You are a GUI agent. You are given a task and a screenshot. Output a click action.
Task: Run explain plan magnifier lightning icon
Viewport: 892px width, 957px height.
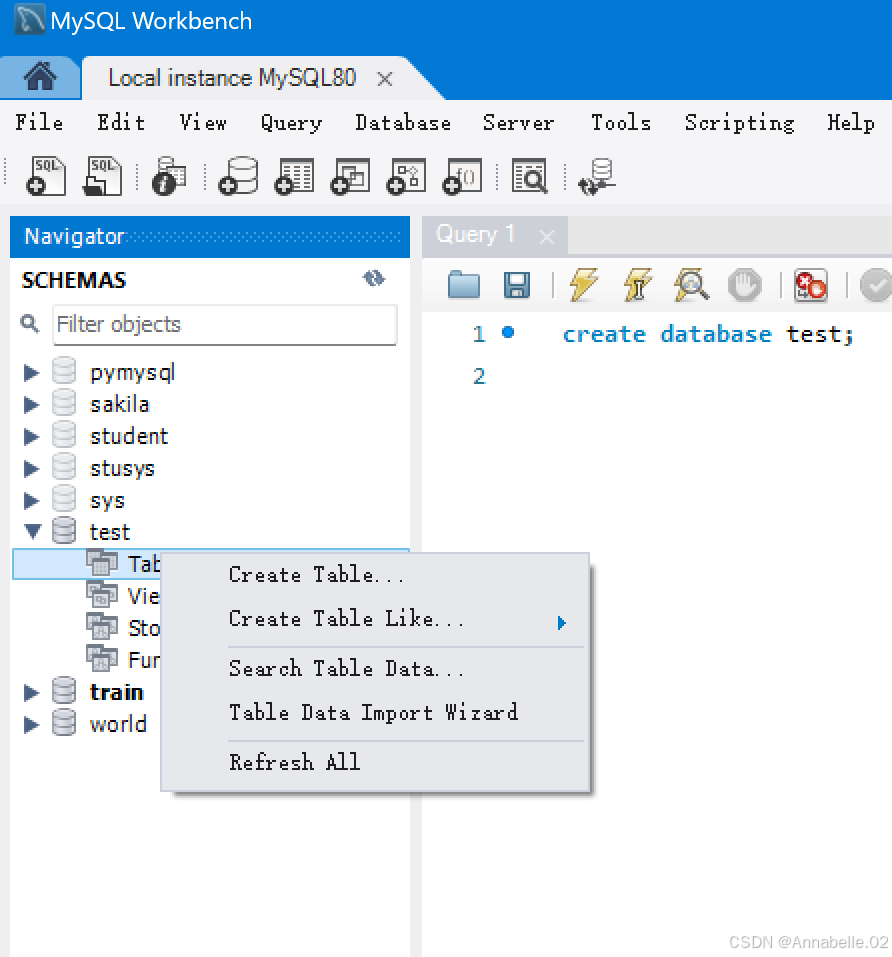(691, 284)
